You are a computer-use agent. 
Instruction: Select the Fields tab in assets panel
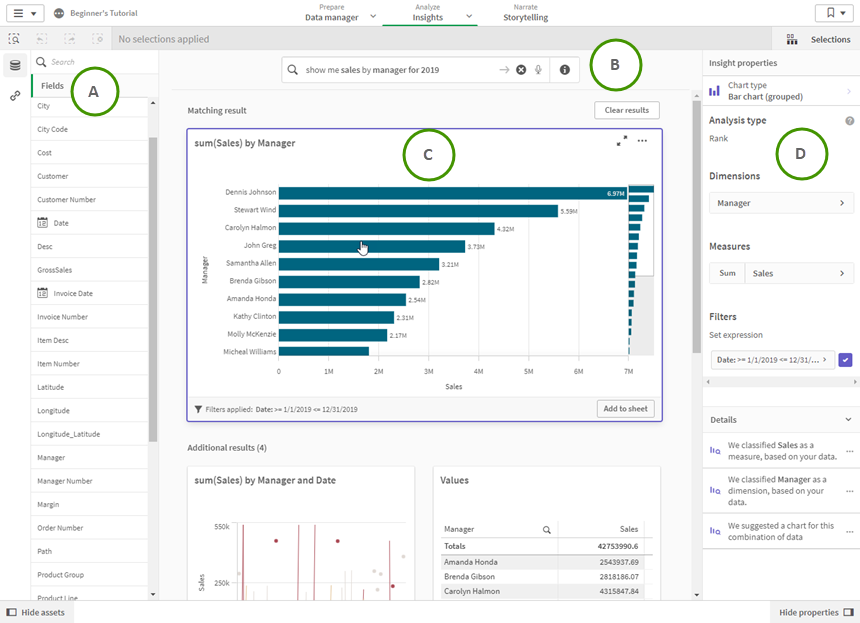pyautogui.click(x=51, y=85)
